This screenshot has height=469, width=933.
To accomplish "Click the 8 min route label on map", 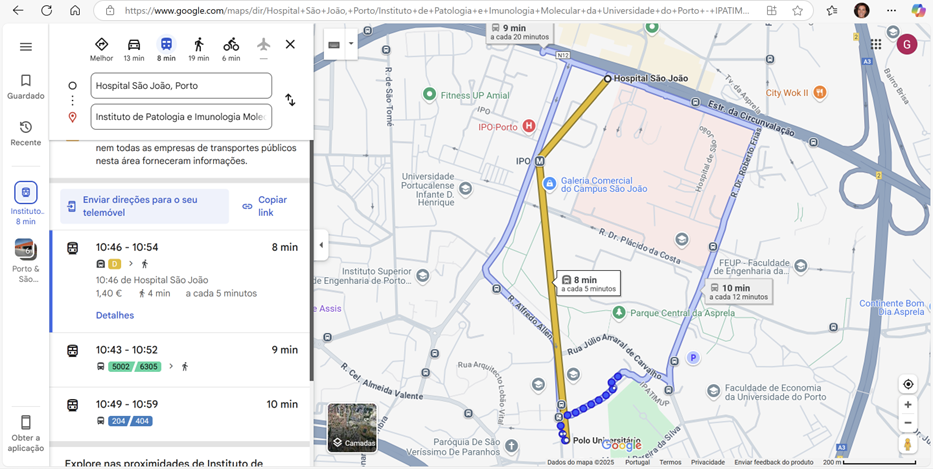I will [588, 283].
